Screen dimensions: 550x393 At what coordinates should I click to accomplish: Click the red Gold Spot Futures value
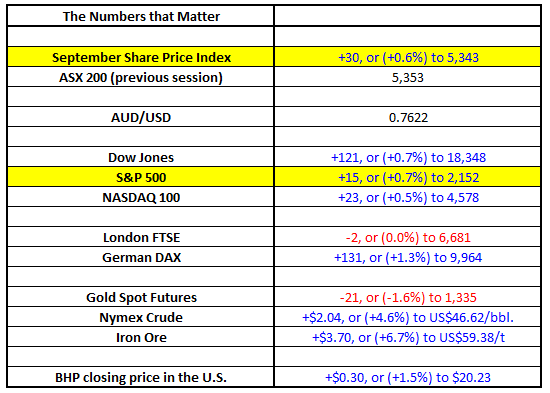pyautogui.click(x=408, y=297)
